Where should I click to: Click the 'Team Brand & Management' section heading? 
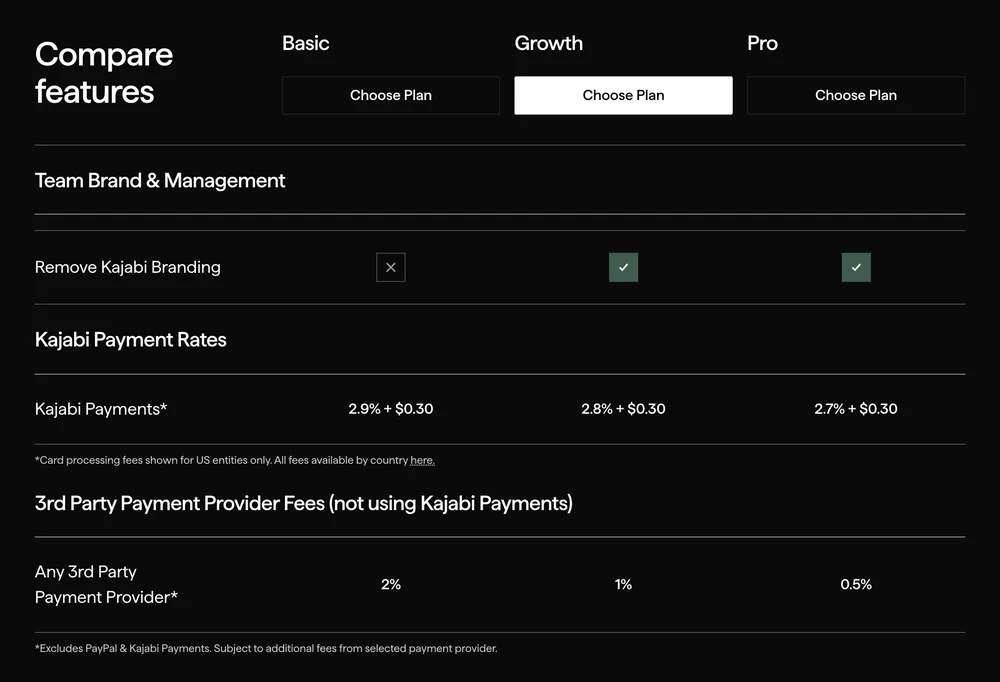pyautogui.click(x=160, y=181)
